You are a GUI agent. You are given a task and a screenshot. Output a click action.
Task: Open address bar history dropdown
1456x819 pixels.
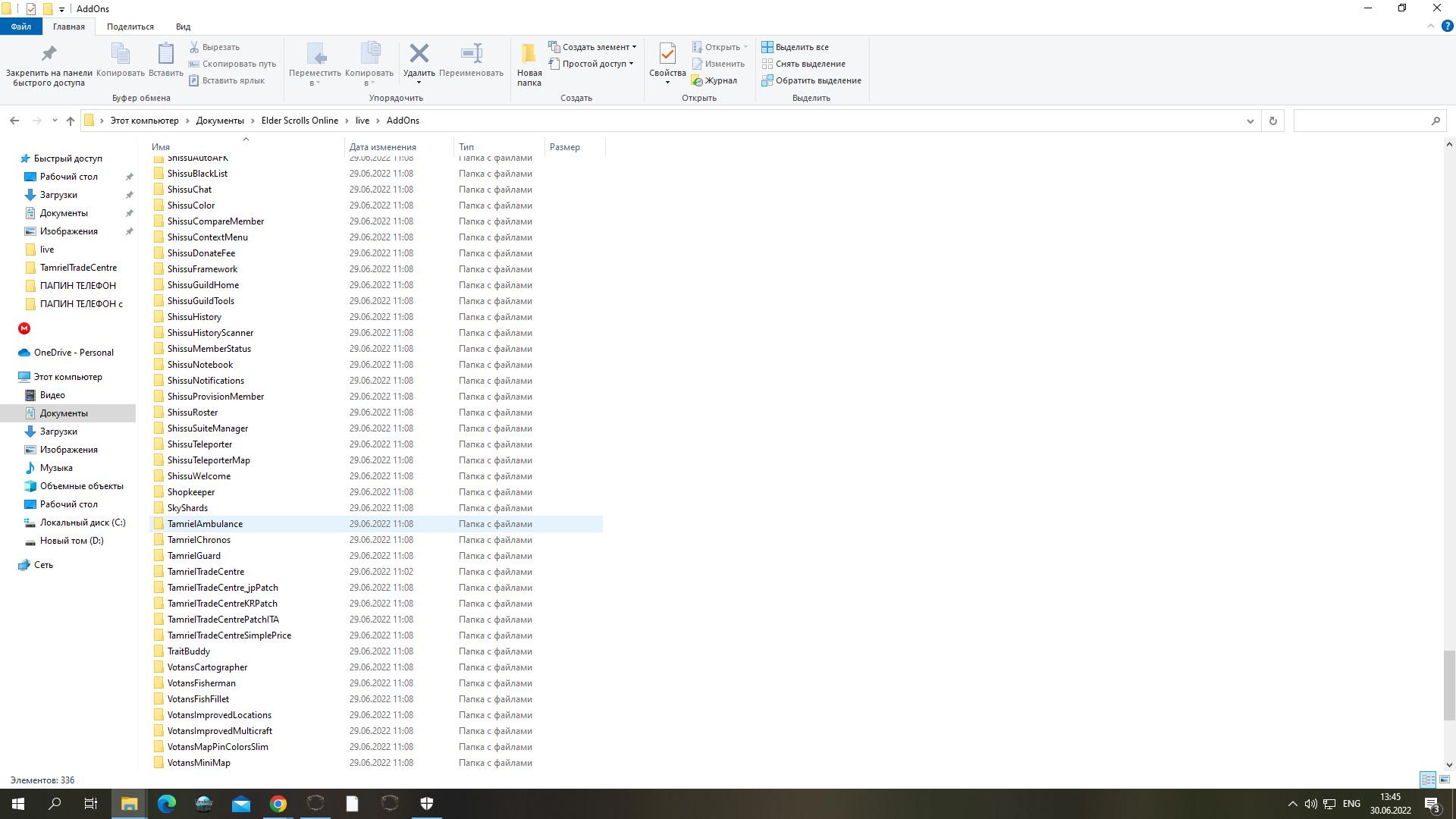coord(1250,121)
